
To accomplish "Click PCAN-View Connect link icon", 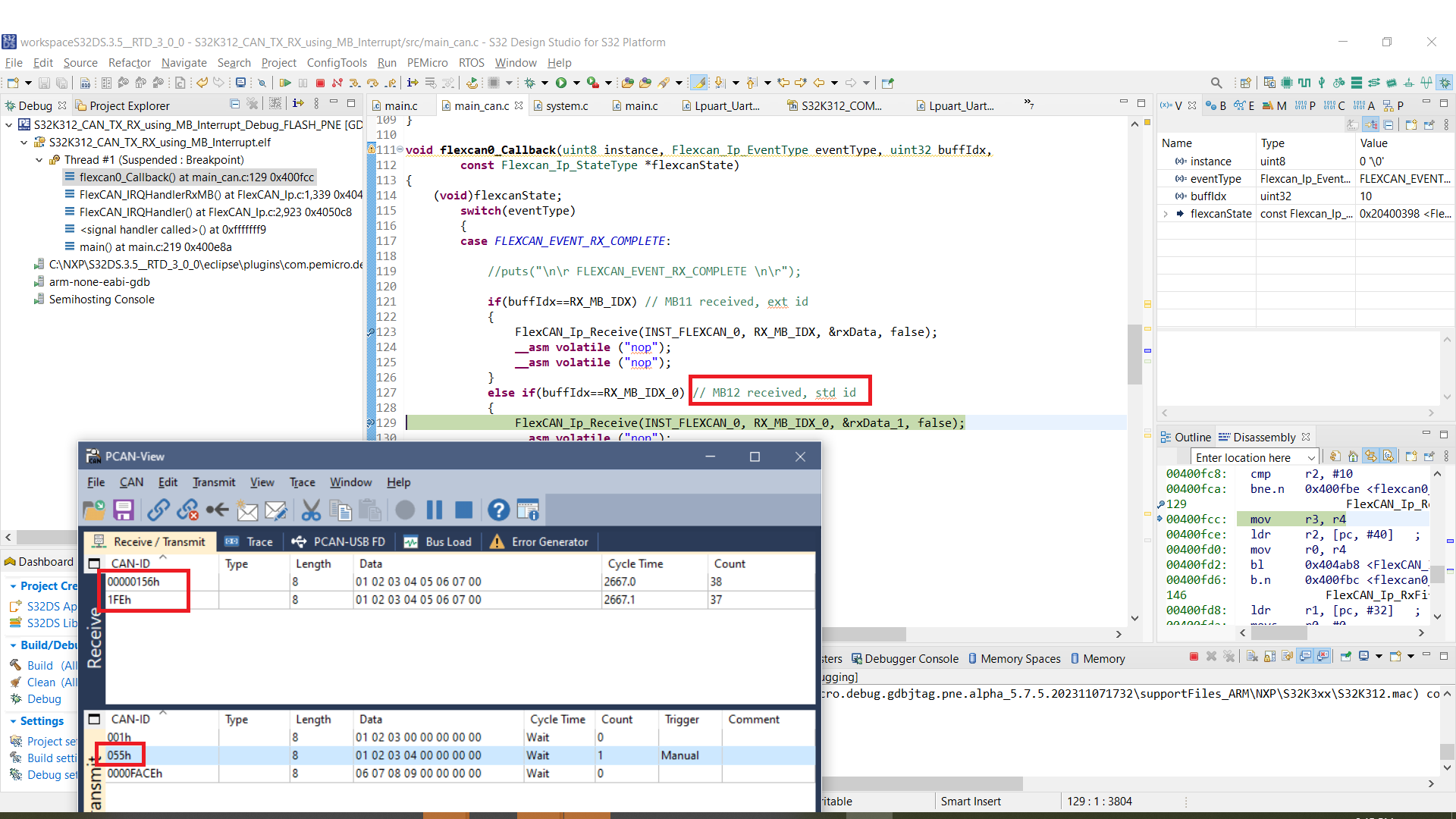I will tap(158, 510).
